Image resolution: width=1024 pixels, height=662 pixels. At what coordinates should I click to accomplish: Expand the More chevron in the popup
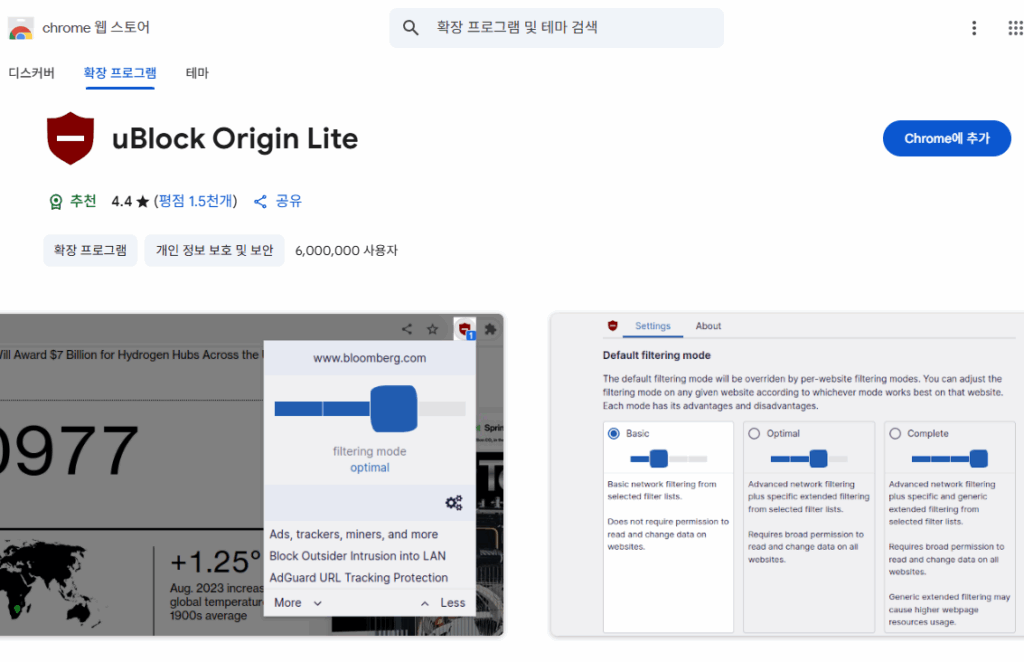click(x=317, y=603)
